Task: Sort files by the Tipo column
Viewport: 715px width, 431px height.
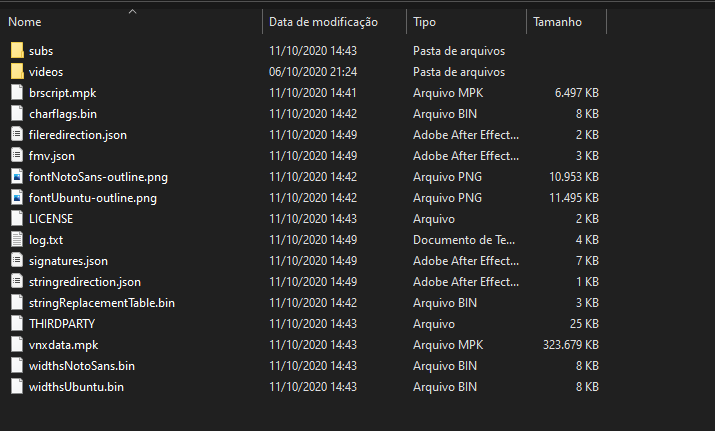Action: [x=424, y=22]
